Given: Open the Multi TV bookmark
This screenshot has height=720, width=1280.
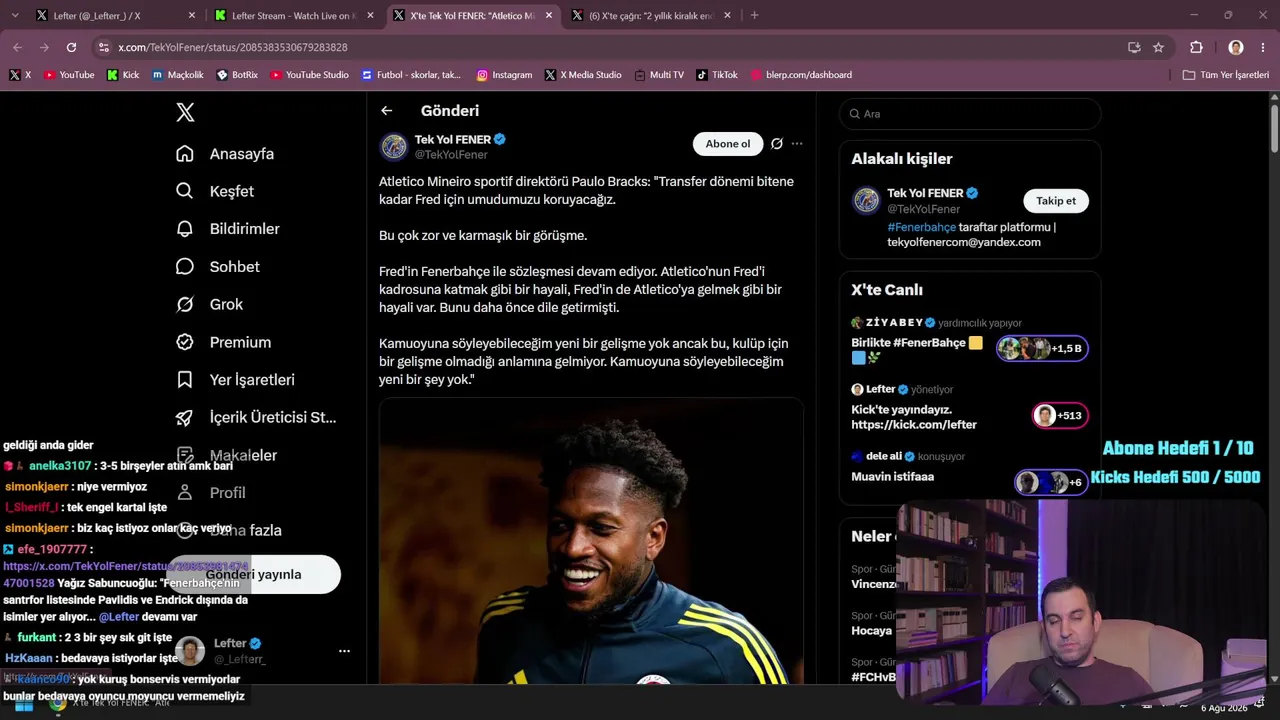Looking at the screenshot, I should [659, 75].
